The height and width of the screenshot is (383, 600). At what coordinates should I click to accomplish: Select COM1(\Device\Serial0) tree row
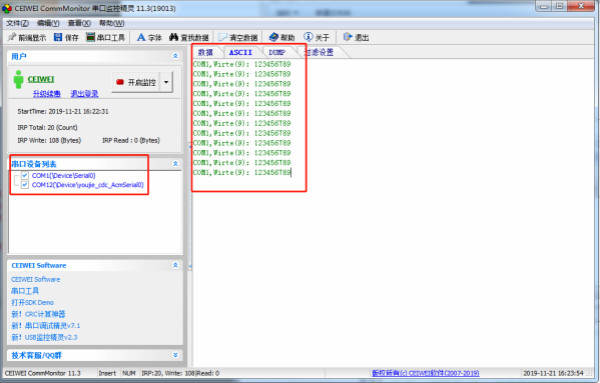point(64,176)
